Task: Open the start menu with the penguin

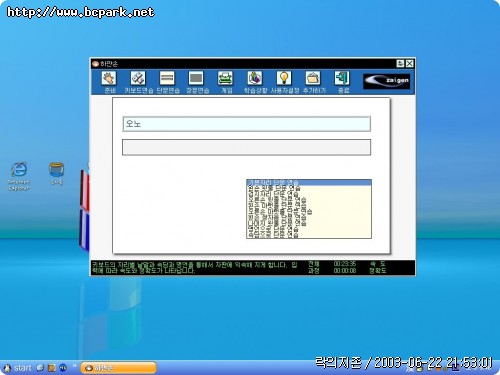Action: point(17,368)
